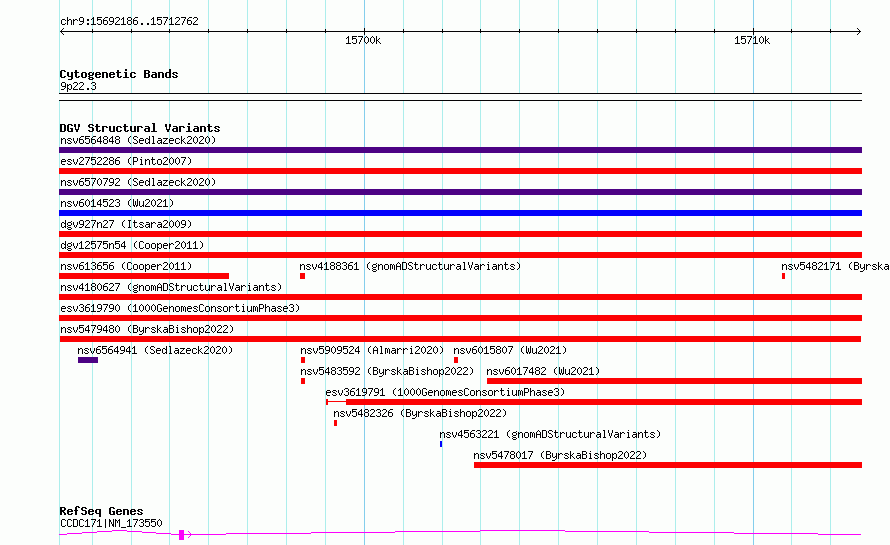Select the red dgv927n27 variant bar
This screenshot has width=890, height=545.
(460, 234)
